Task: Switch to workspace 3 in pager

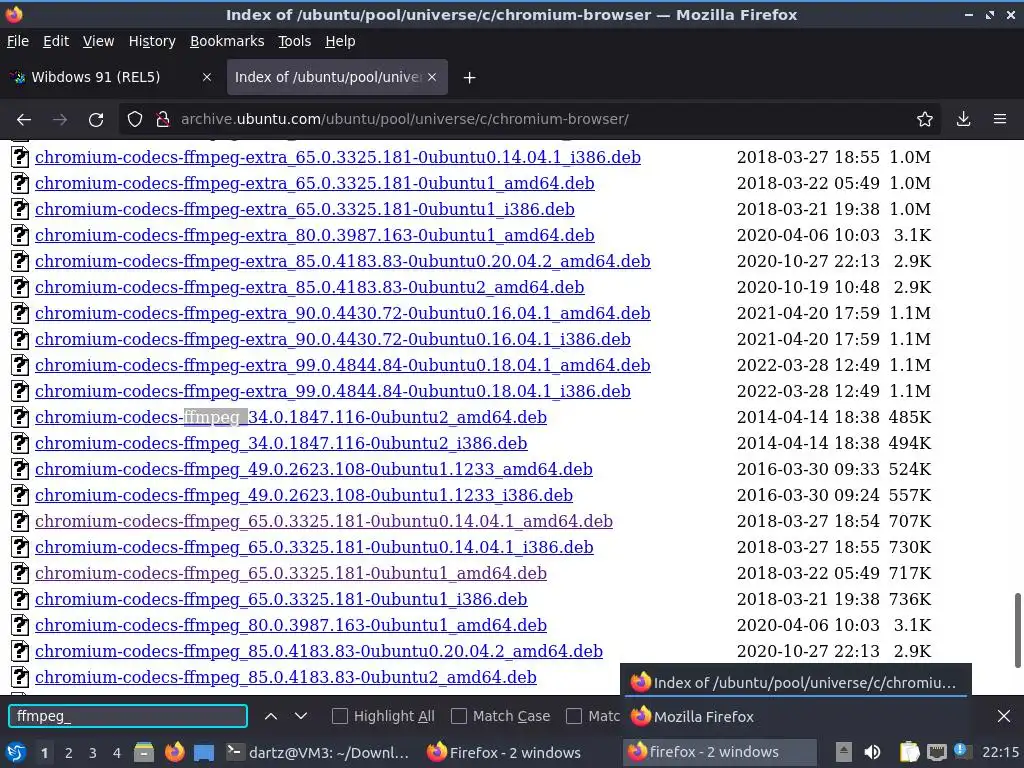Action: (92, 753)
